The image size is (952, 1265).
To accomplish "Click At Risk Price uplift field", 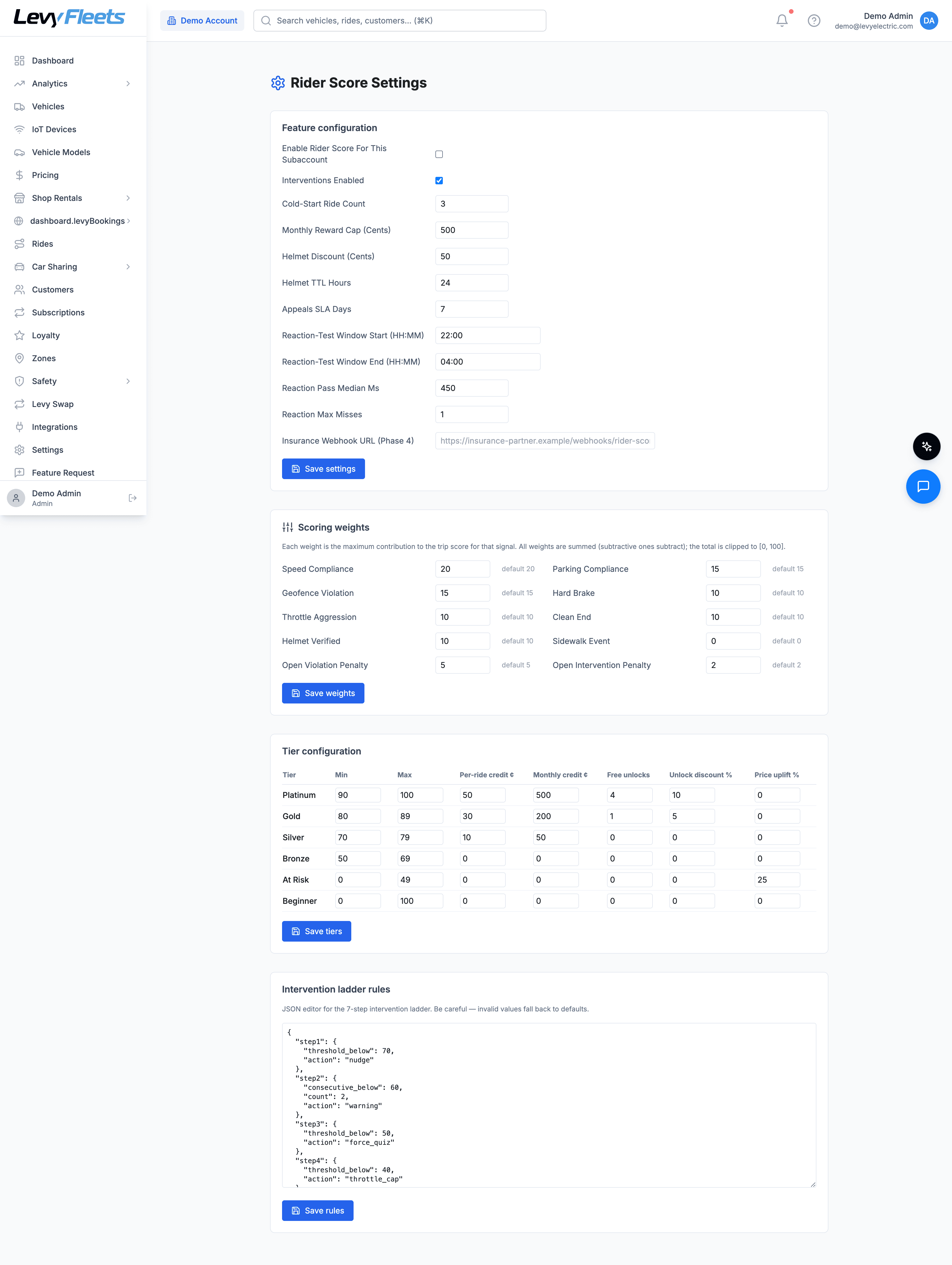I will pyautogui.click(x=777, y=879).
